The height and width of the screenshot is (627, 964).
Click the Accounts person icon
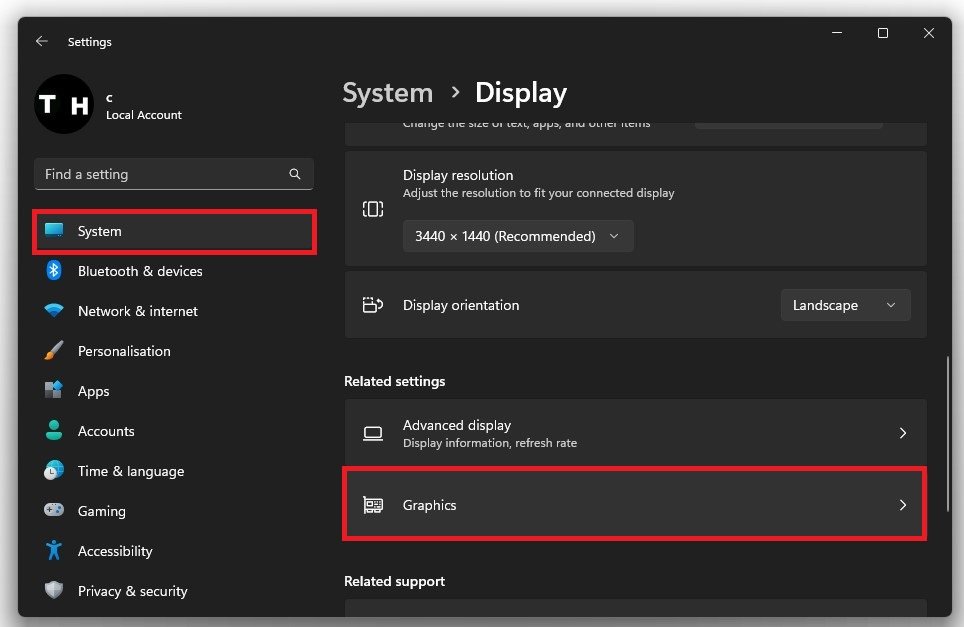(54, 431)
